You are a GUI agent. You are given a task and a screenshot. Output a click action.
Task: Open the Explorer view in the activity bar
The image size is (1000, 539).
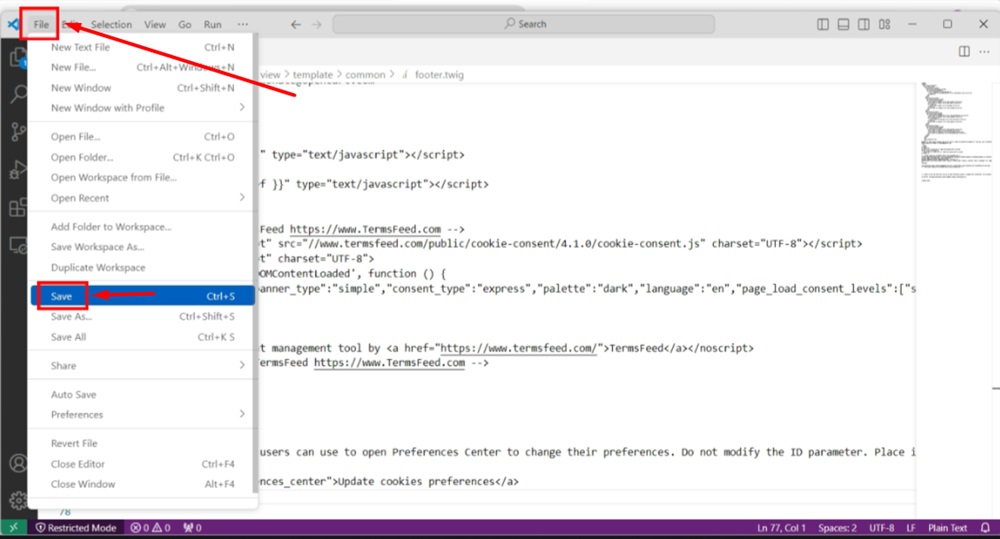coord(18,57)
